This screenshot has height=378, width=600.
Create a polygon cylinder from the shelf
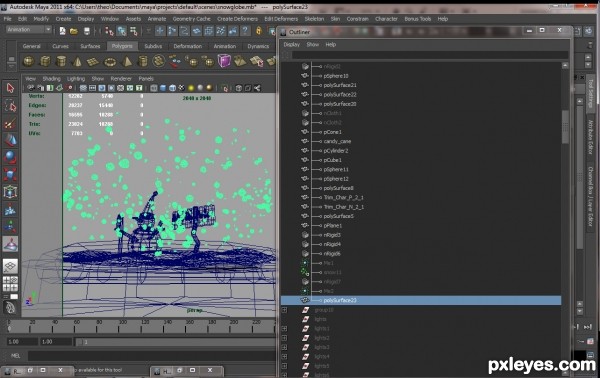pos(61,61)
